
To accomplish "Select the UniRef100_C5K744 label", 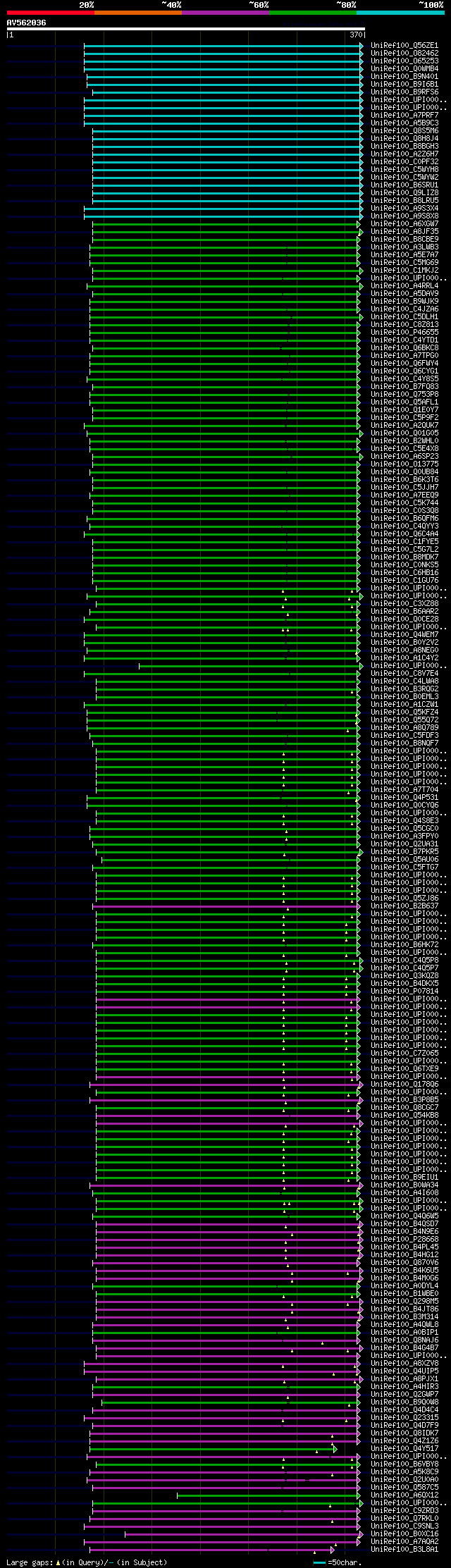I will pos(404,503).
